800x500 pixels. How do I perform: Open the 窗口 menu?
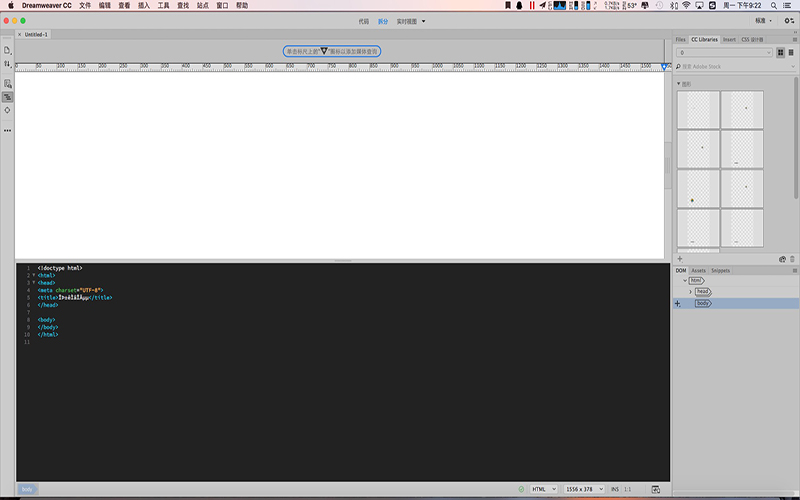click(222, 6)
